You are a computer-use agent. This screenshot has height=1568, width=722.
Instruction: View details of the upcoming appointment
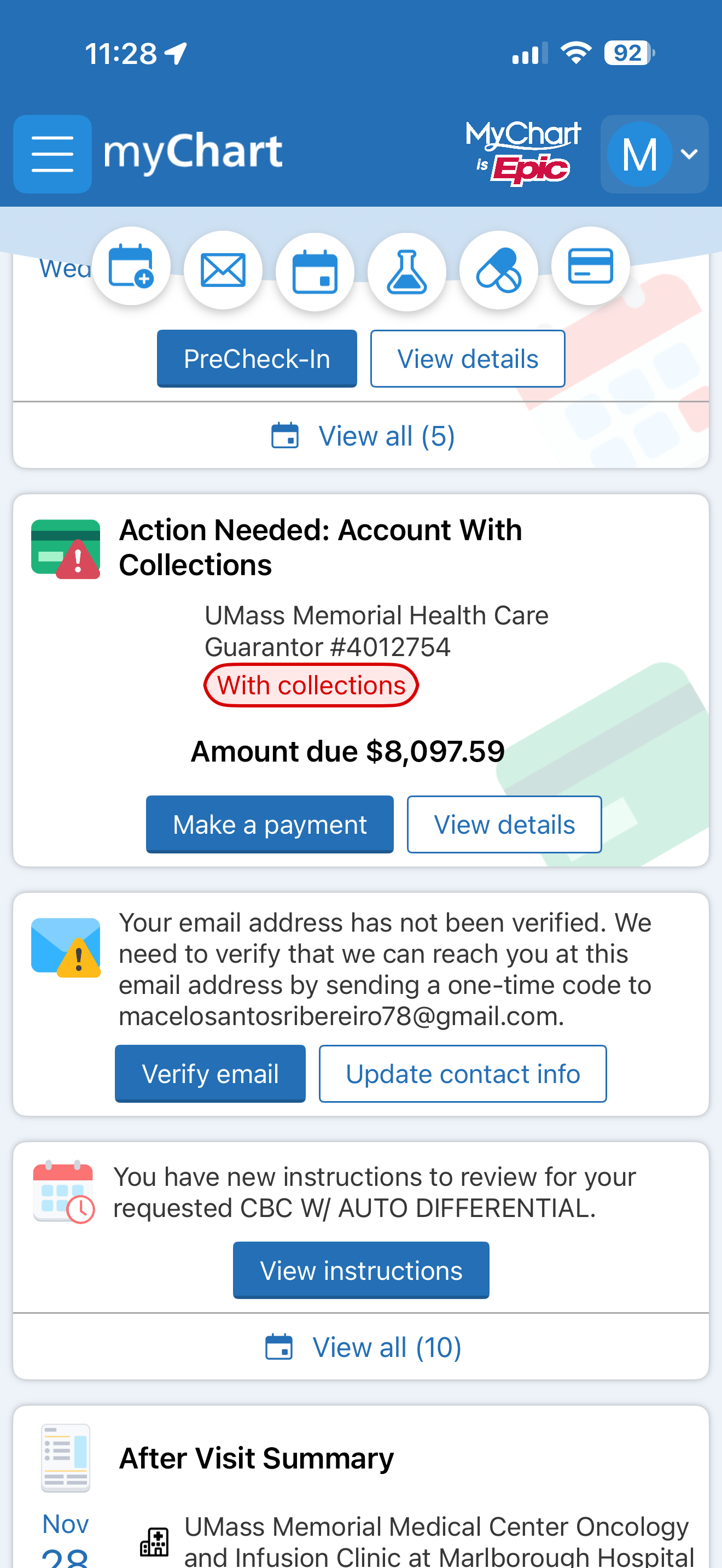click(x=468, y=359)
